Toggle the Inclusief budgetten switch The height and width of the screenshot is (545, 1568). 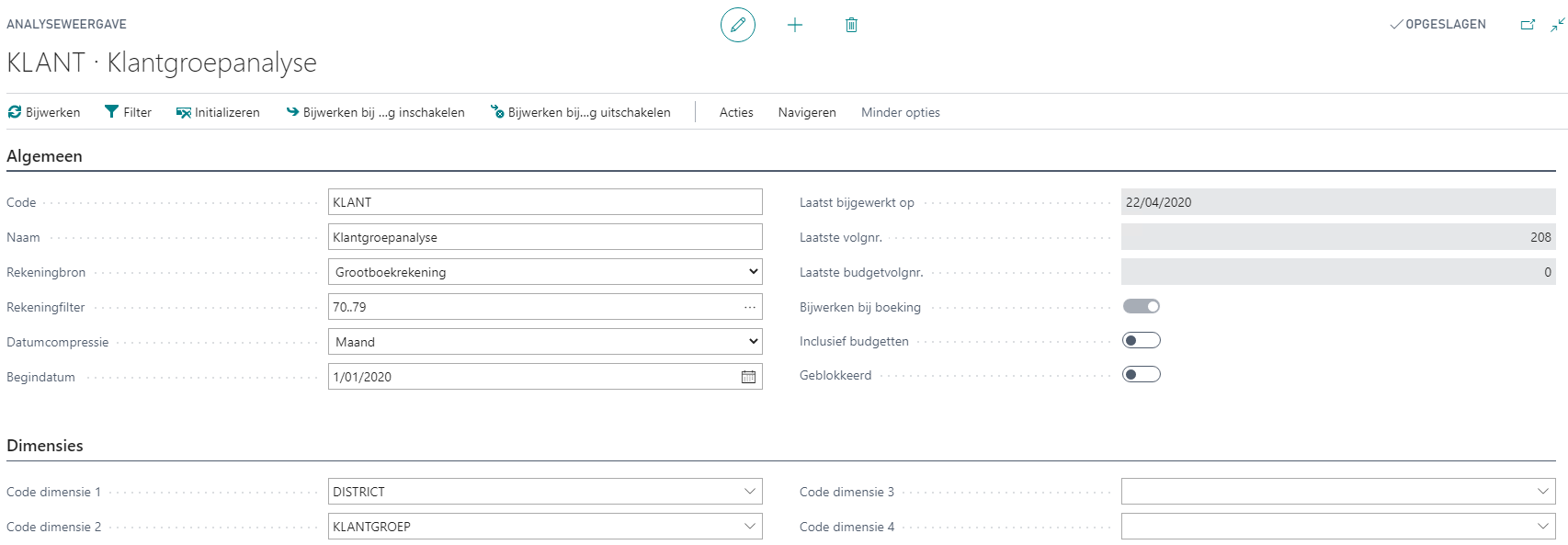pos(1142,341)
